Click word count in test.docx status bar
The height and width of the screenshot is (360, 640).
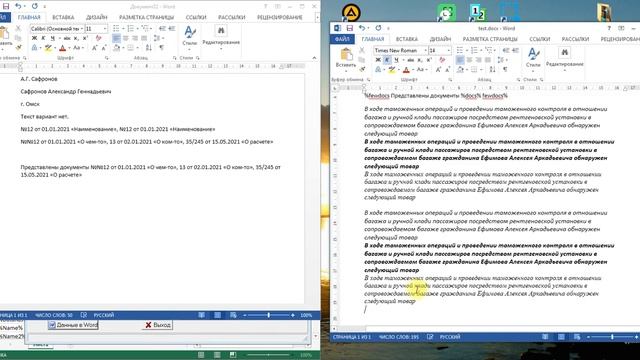[x=399, y=337]
